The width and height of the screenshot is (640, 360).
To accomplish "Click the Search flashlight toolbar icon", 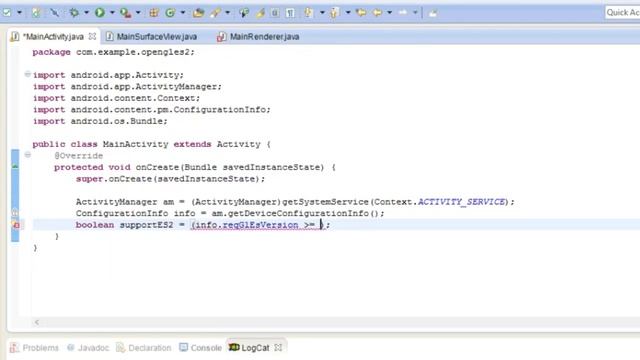I will tap(216, 13).
